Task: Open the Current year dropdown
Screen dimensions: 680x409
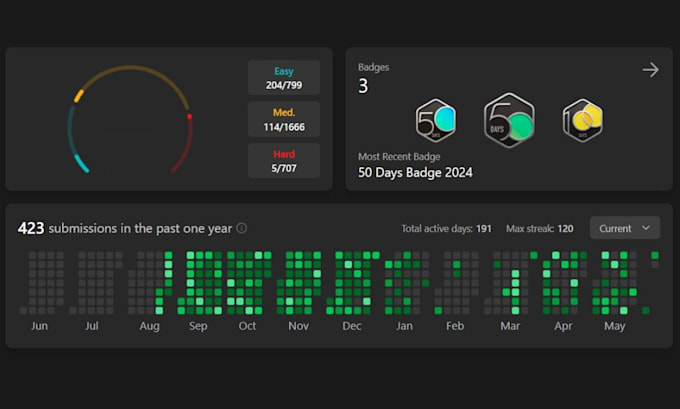Action: click(625, 228)
